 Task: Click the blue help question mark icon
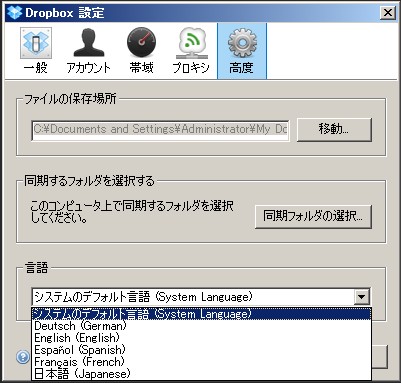pyautogui.click(x=23, y=357)
